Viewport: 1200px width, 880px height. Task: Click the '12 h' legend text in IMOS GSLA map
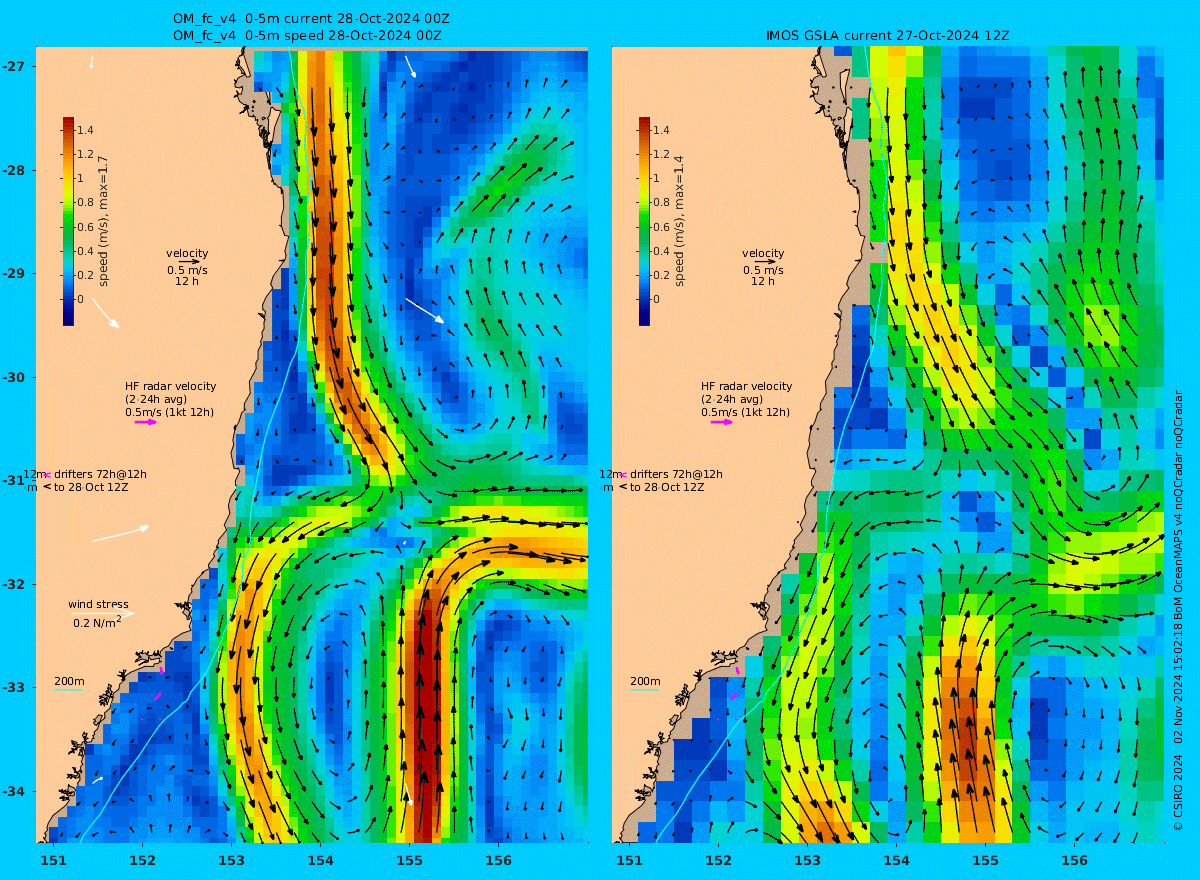tap(763, 281)
